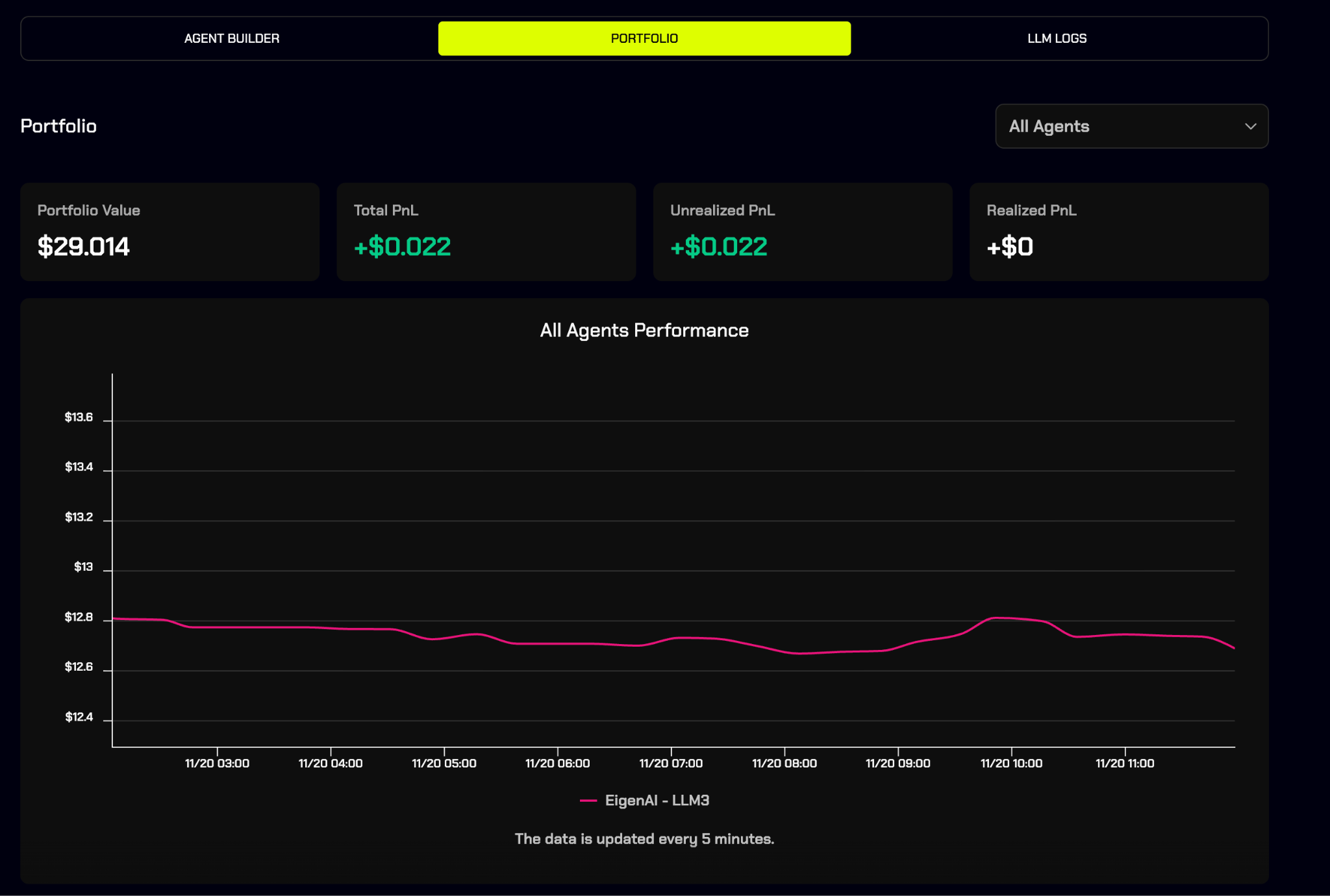Click the Portfolio Value card
1330x896 pixels.
pos(169,232)
